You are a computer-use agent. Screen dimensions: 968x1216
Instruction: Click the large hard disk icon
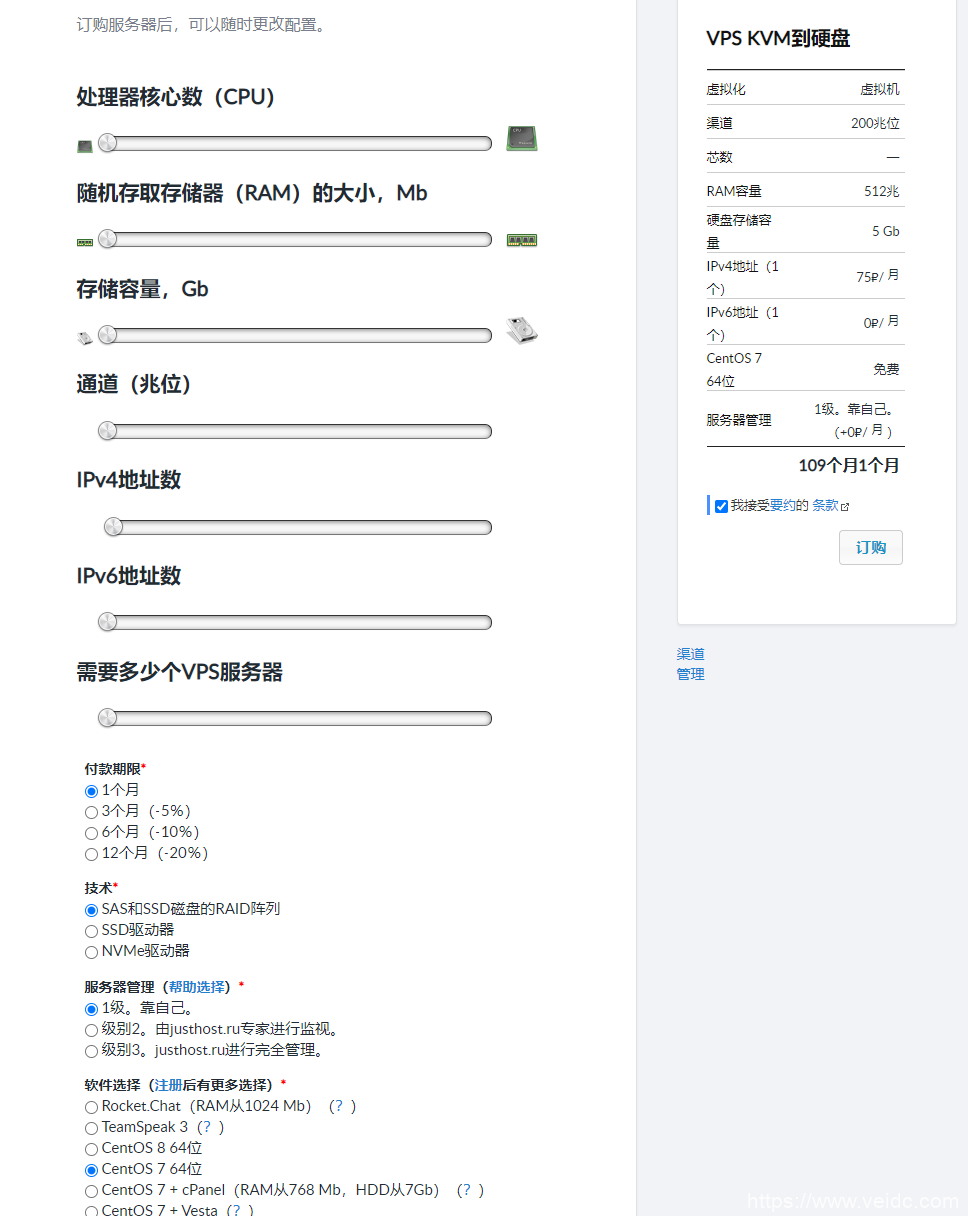522,331
